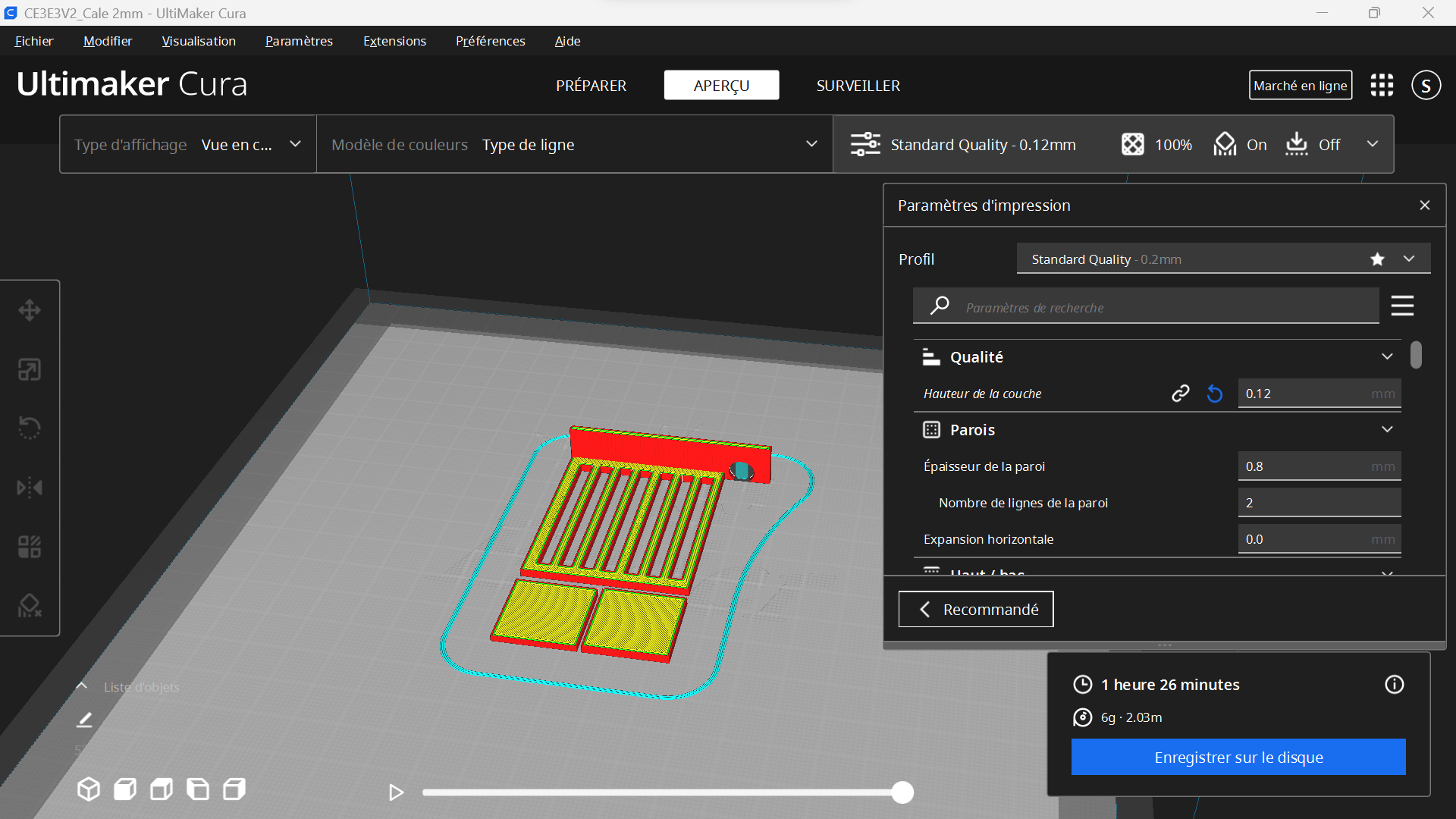Click the panel resize handle dots
The width and height of the screenshot is (1456, 819).
pos(1164,645)
